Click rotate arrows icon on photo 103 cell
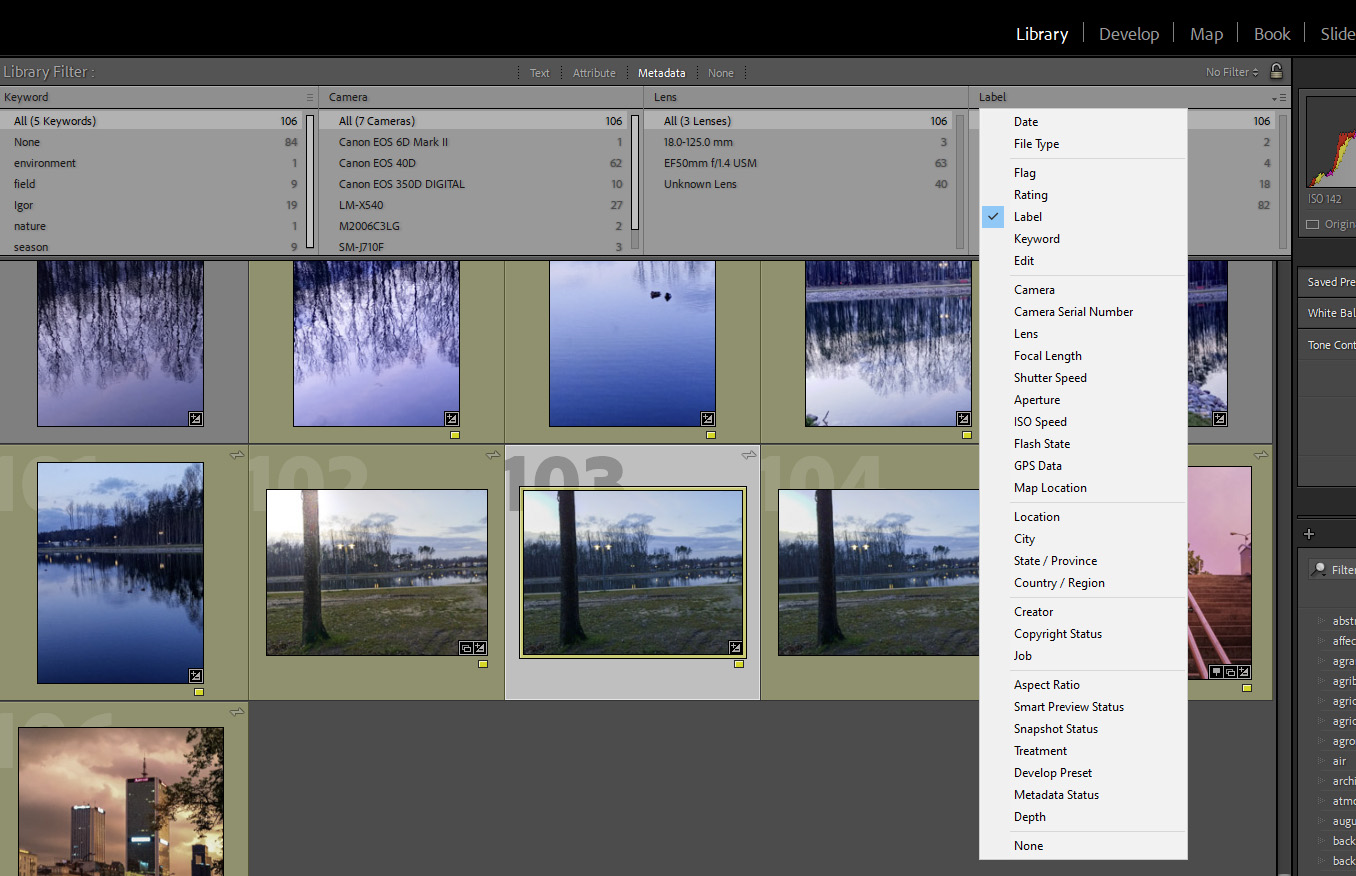The height and width of the screenshot is (876, 1356). click(x=749, y=456)
